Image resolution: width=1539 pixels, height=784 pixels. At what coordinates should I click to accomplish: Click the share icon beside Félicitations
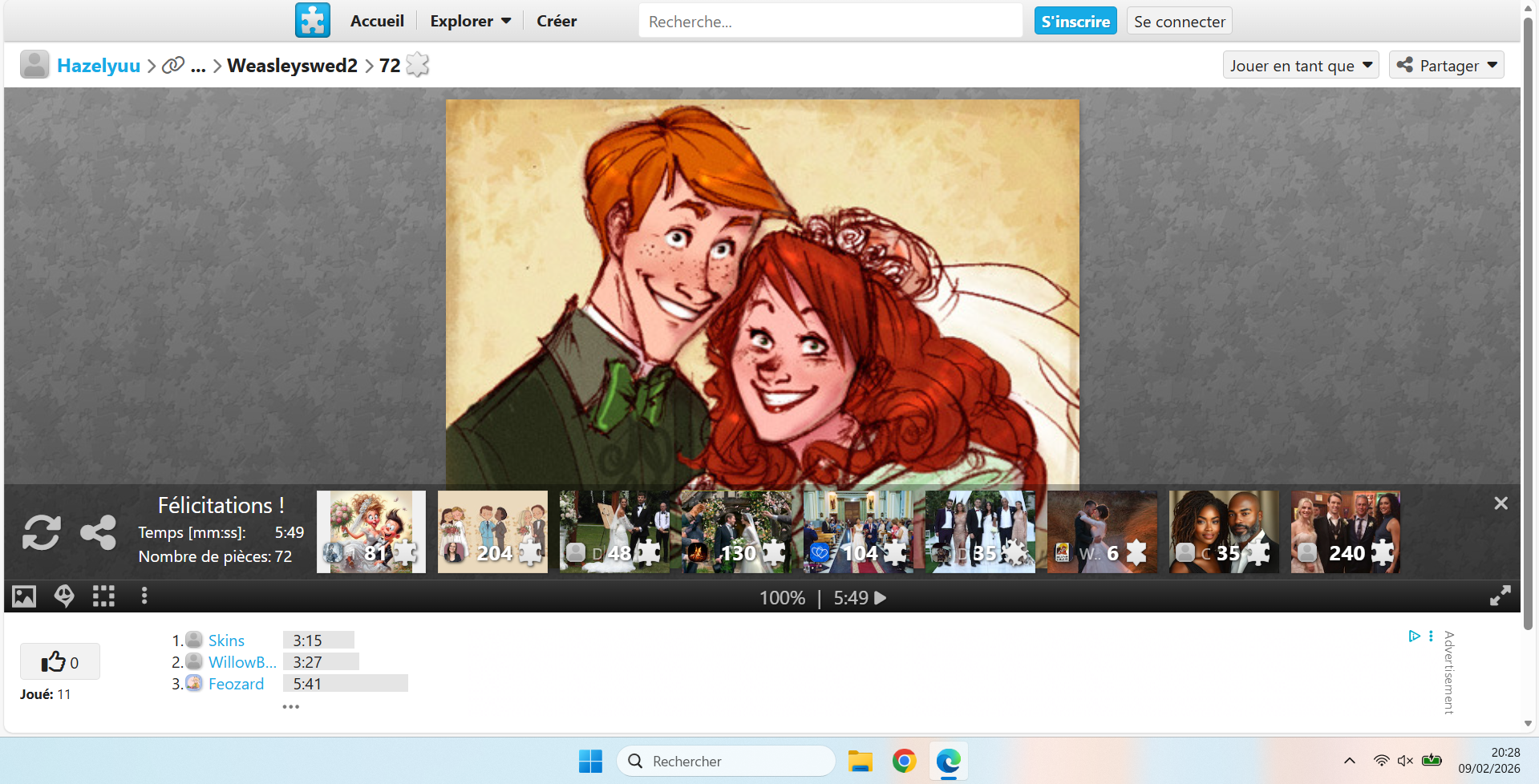pyautogui.click(x=98, y=532)
